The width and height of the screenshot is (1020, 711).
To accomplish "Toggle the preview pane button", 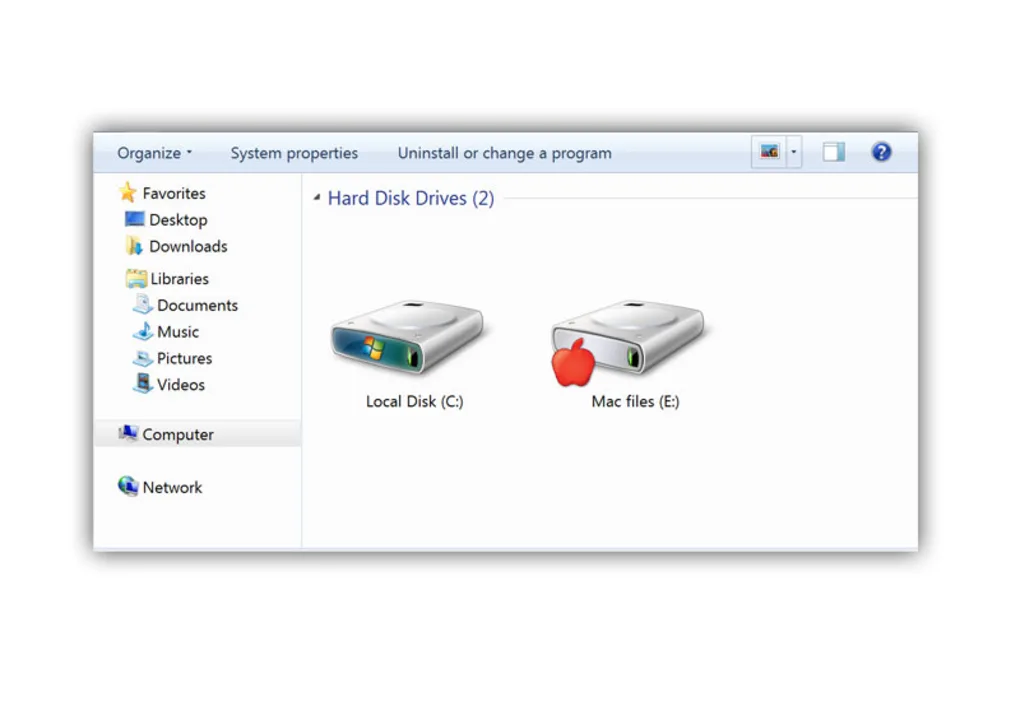I will click(833, 152).
